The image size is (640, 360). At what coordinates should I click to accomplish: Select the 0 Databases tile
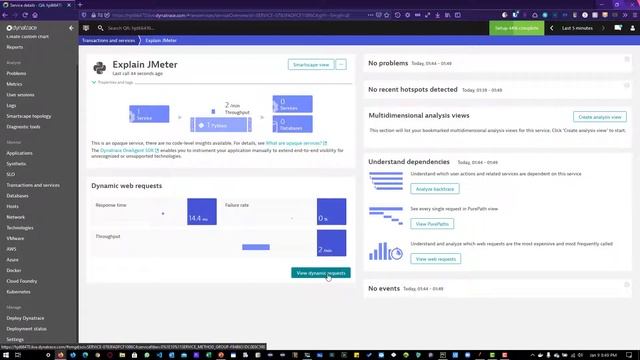click(x=293, y=124)
